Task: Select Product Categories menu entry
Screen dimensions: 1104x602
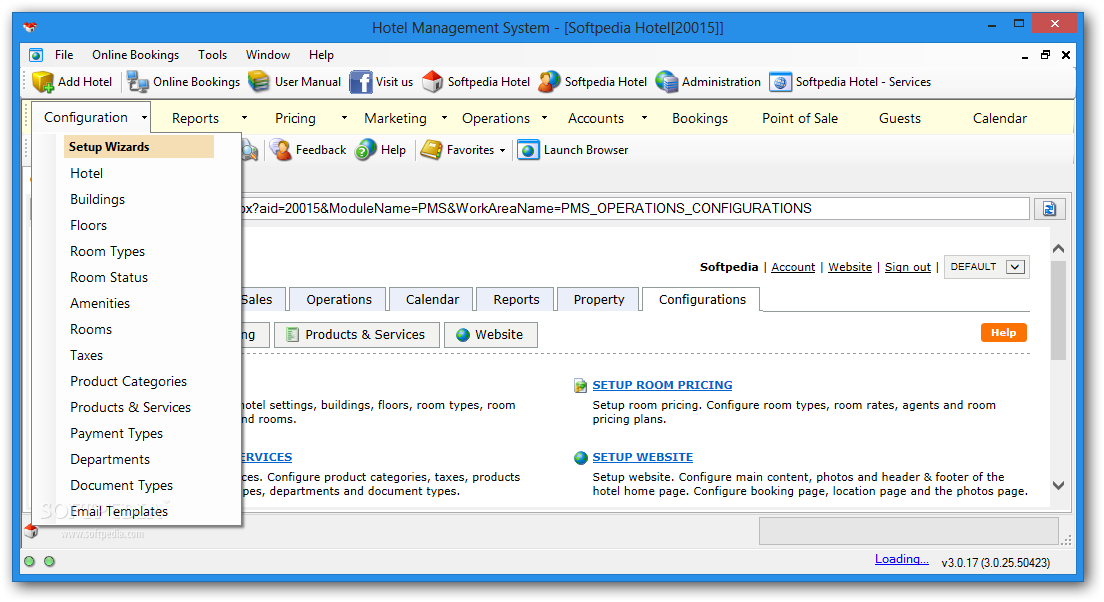Action: click(128, 382)
